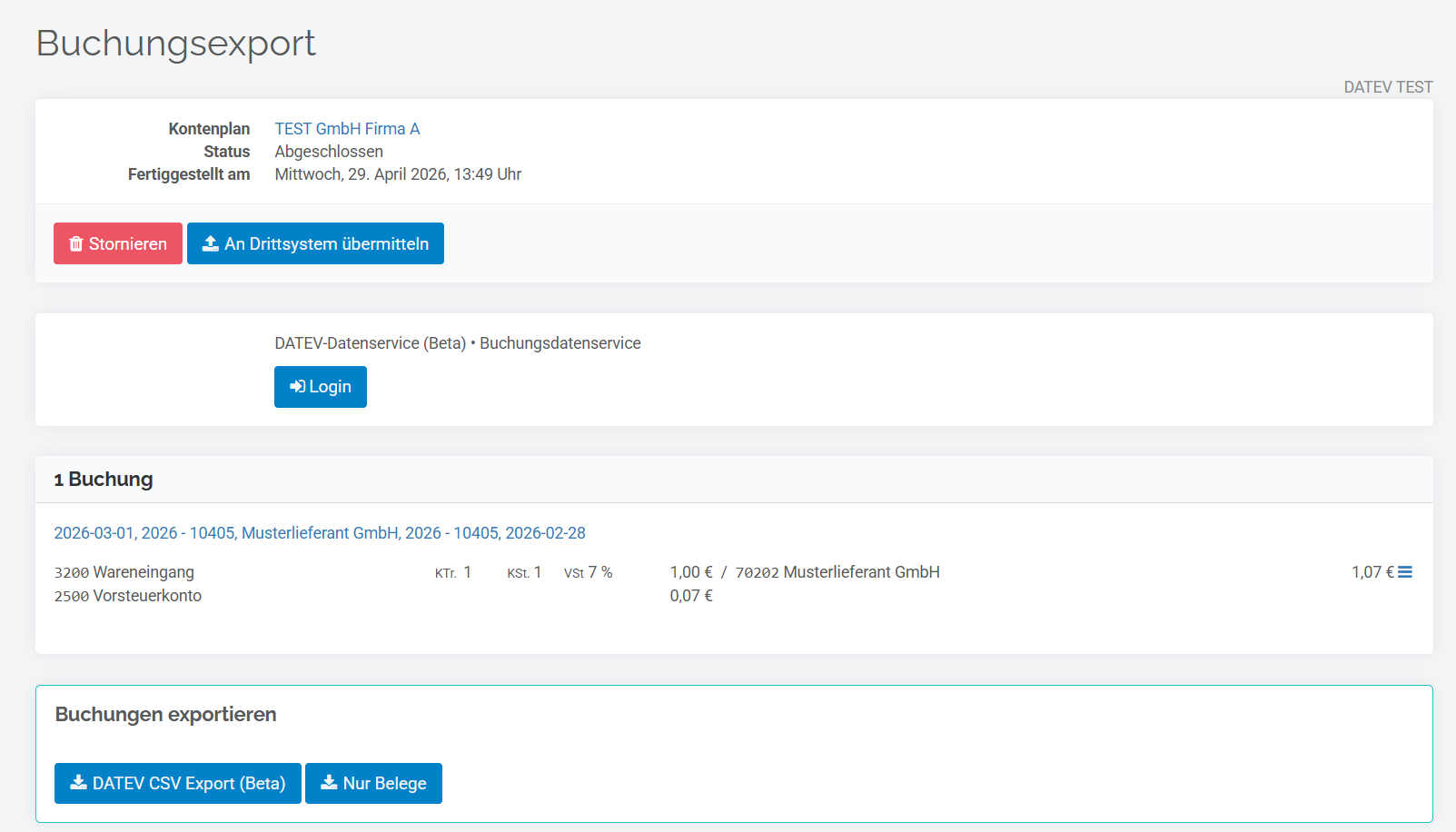
Task: Open the hamburger menu beside 1,07 €
Action: pyautogui.click(x=1405, y=572)
